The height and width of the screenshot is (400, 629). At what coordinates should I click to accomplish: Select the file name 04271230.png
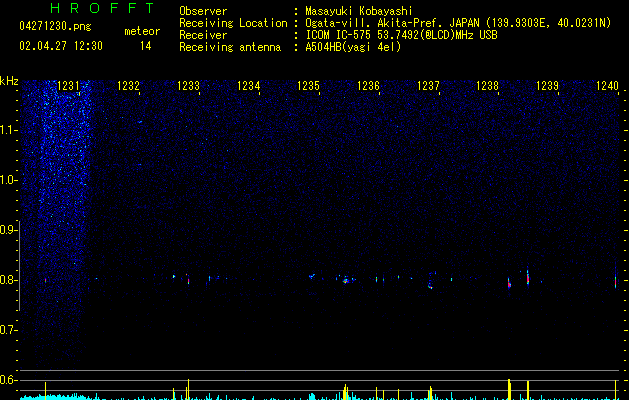pyautogui.click(x=55, y=27)
